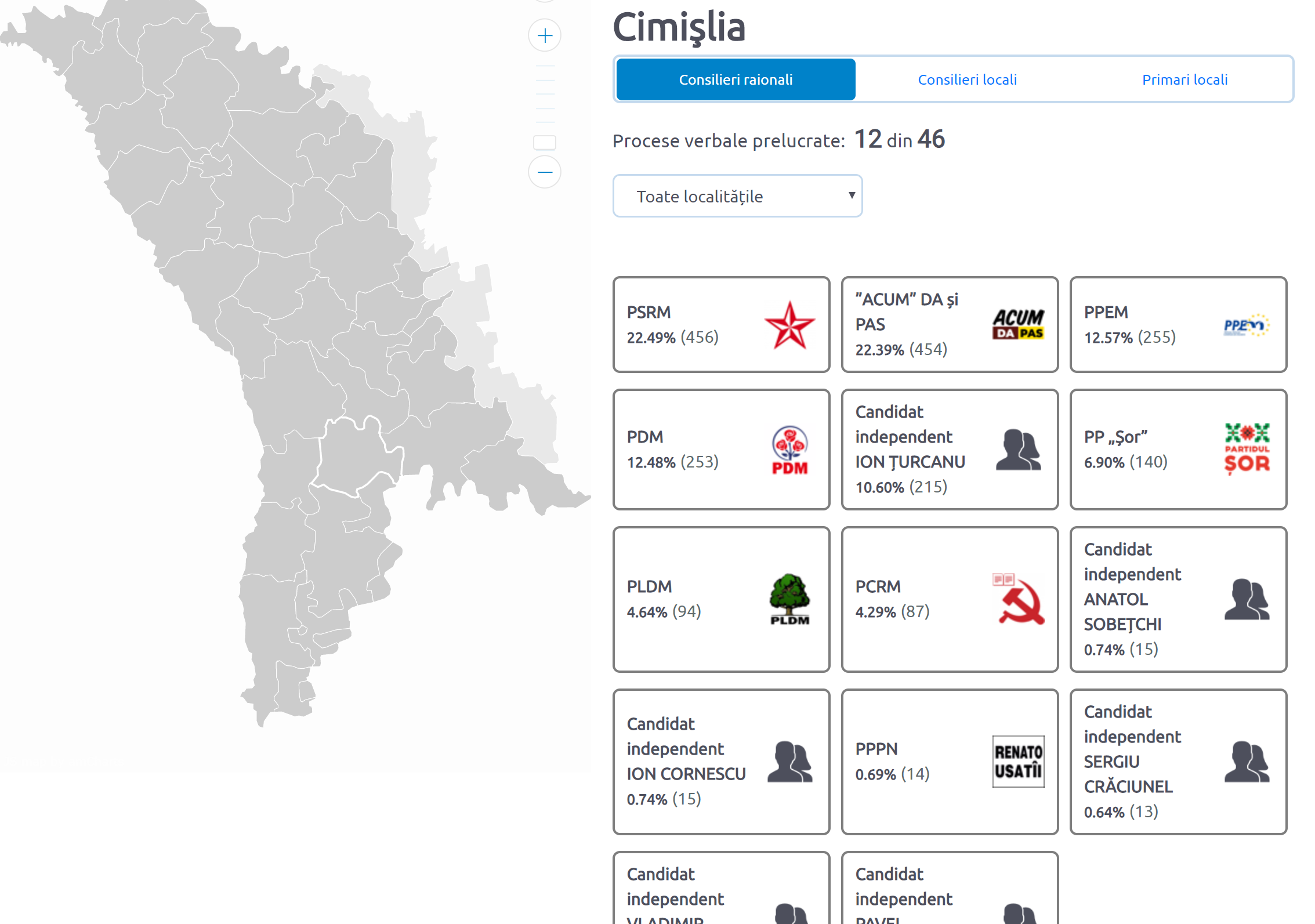Click Ion Țurcanu's silhouette icon
This screenshot has height=924, width=1315.
click(x=1018, y=450)
